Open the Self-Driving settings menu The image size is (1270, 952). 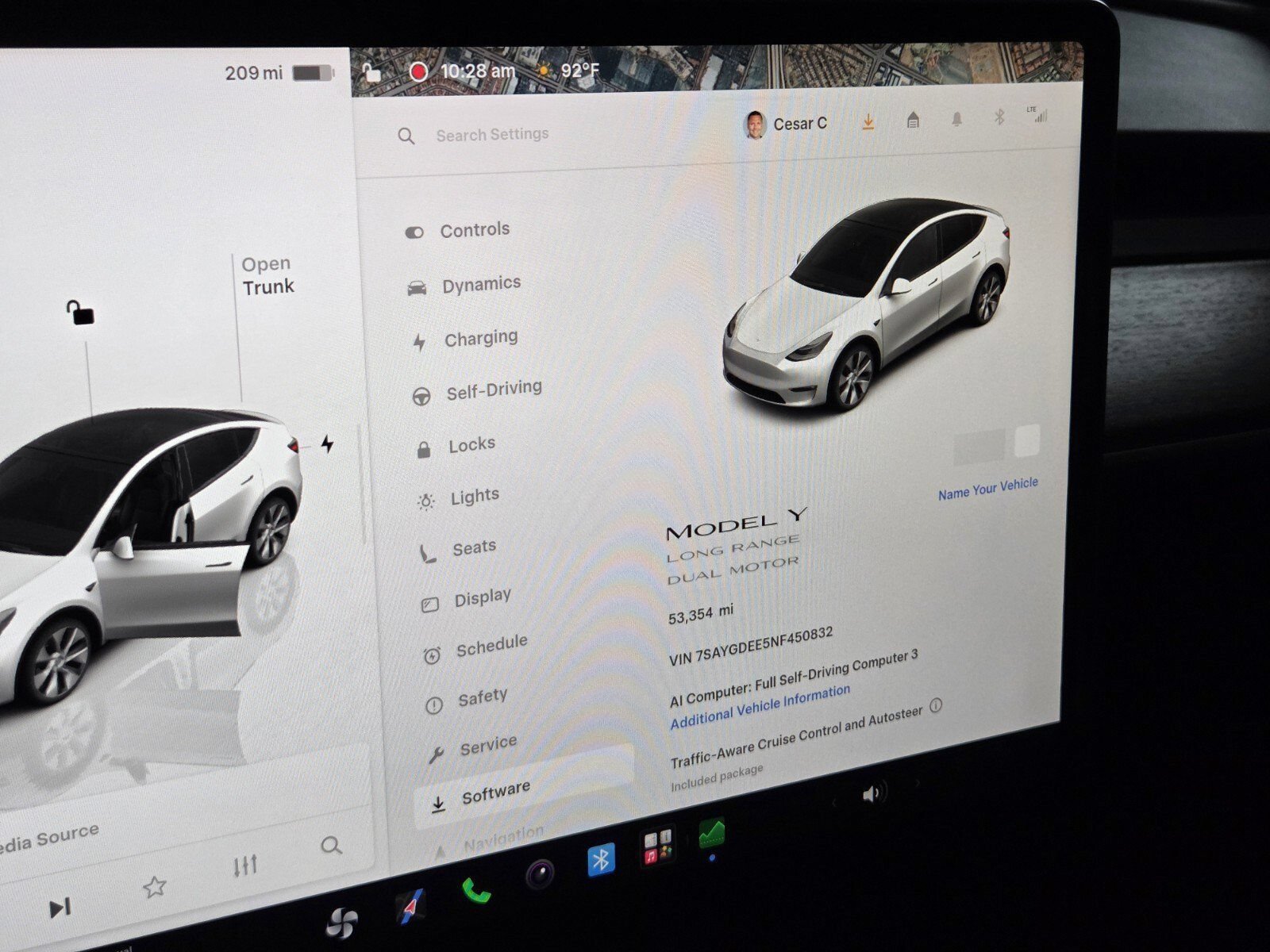point(477,391)
